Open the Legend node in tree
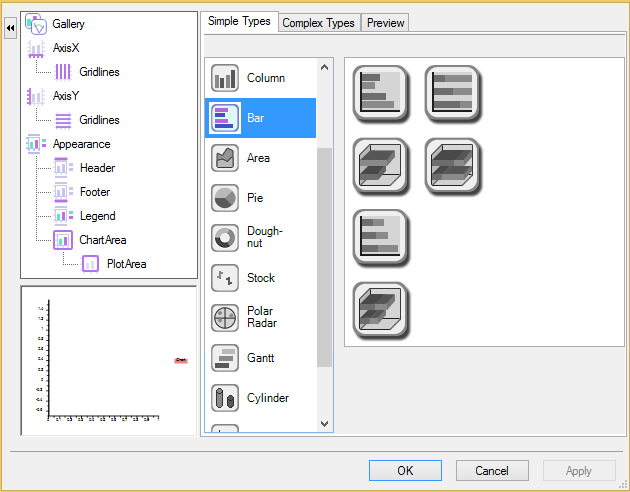The image size is (630, 492). (x=97, y=216)
